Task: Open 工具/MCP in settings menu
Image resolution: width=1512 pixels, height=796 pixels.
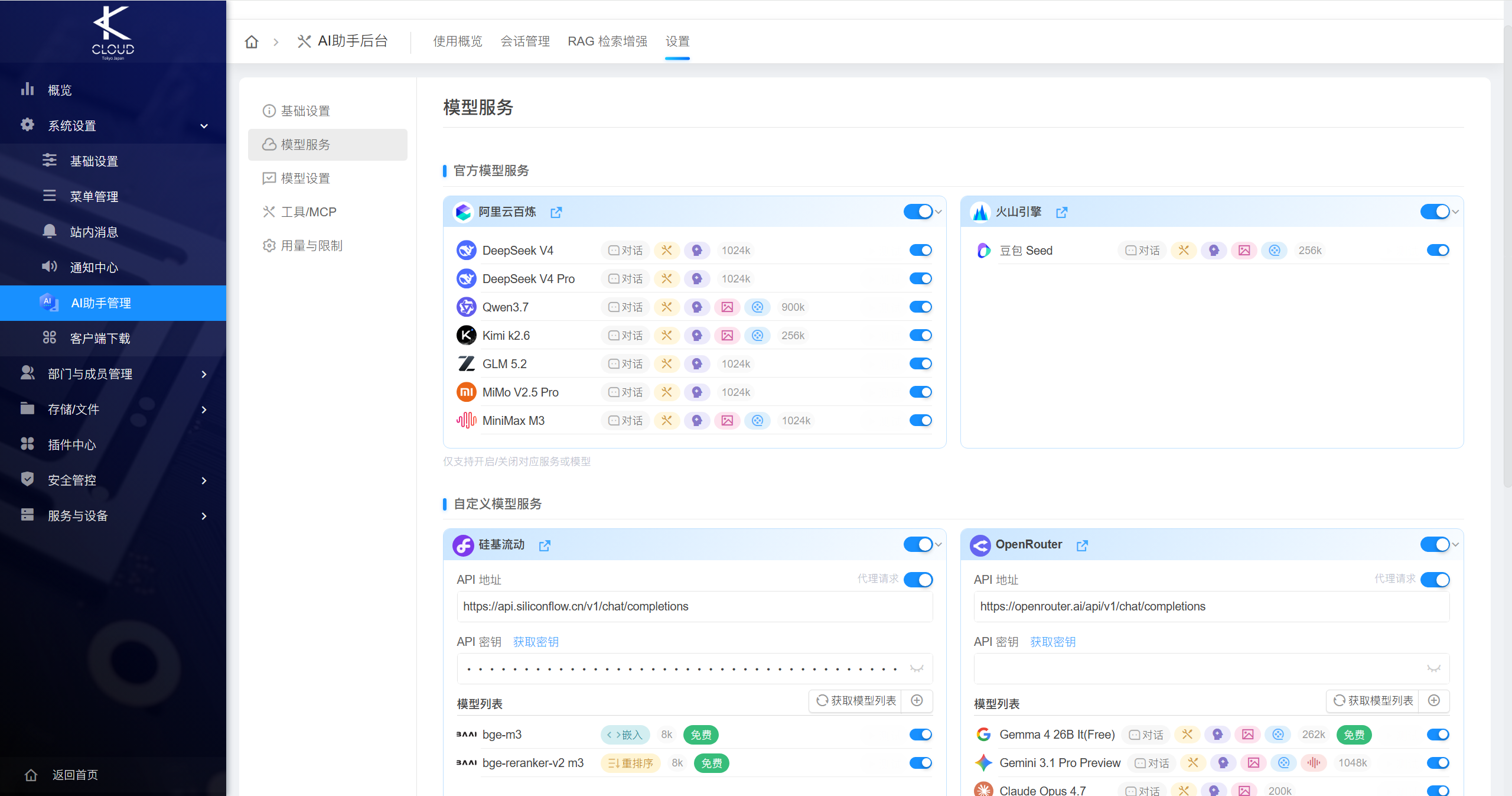Action: pos(328,212)
